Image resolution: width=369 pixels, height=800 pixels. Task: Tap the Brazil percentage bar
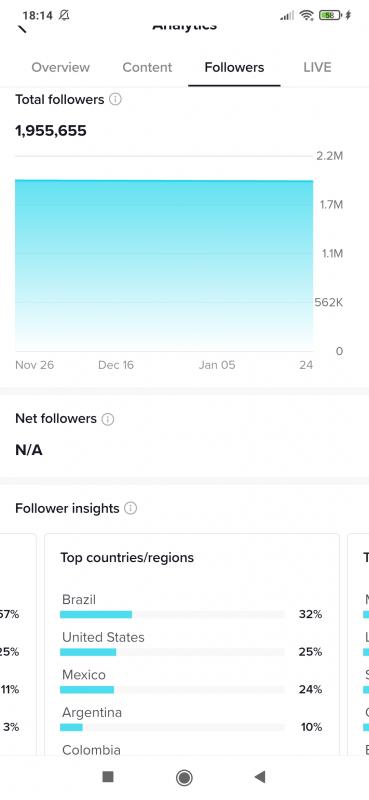[x=172, y=614]
